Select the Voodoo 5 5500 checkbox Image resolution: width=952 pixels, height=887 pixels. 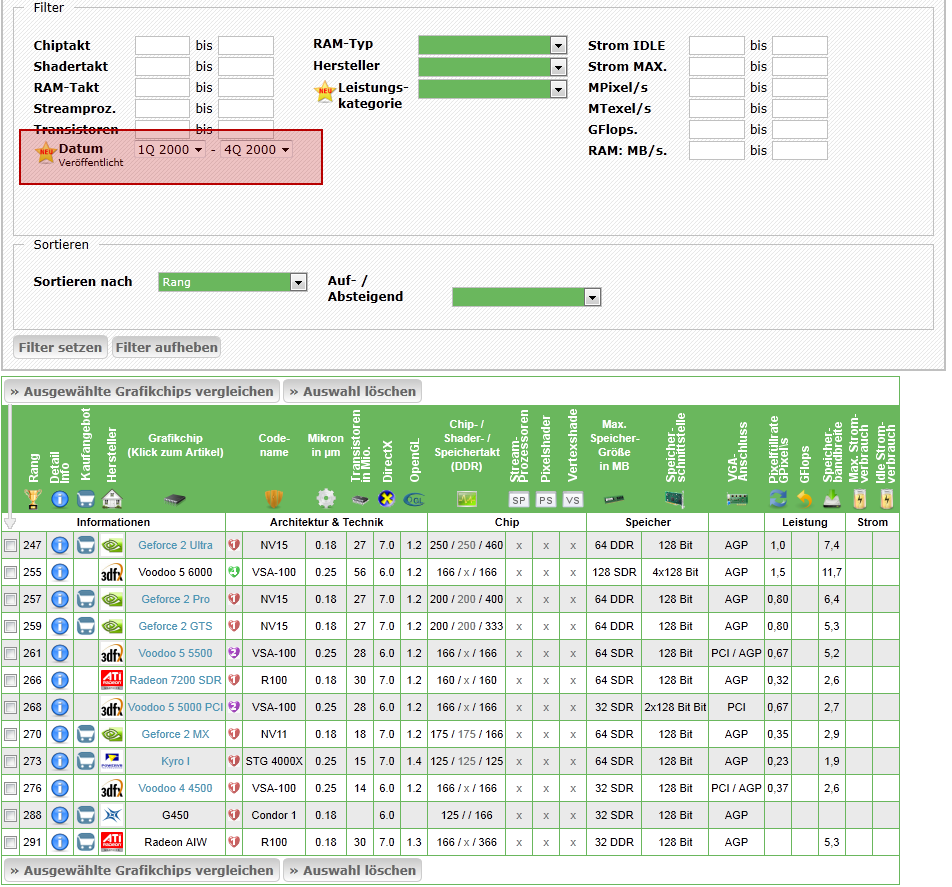pos(10,654)
